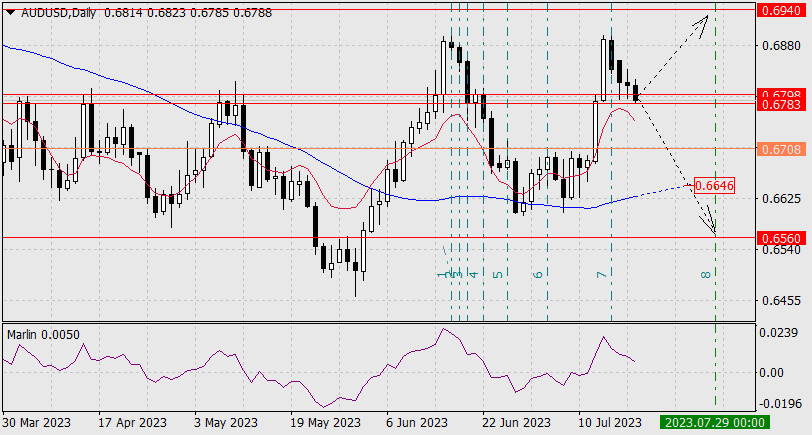
Task: Open the chart menu triangle beside AUDUSD,Daily
Action: pyautogui.click(x=11, y=13)
